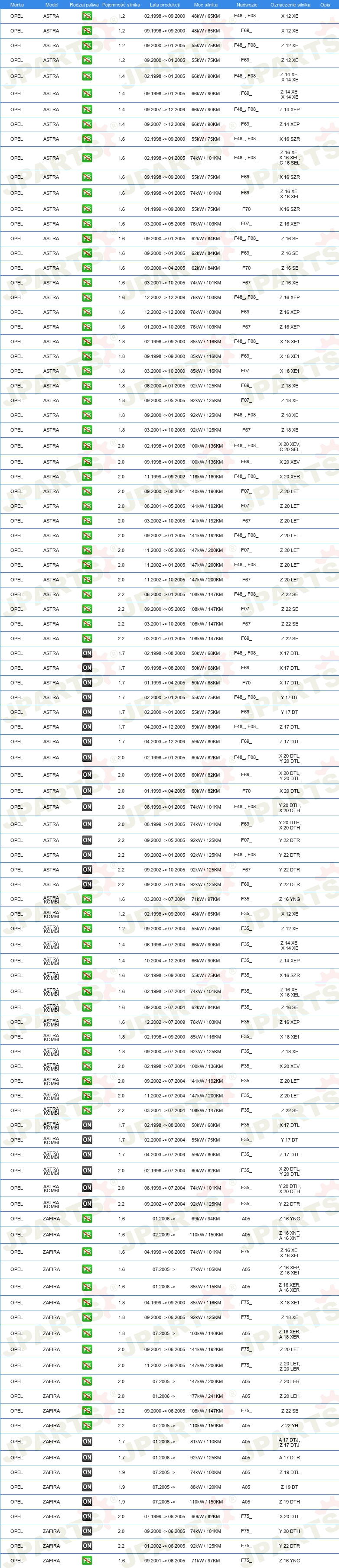The width and height of the screenshot is (339, 1568).
Task: Click diesel ON icon for Zafira Z 19 DTH
Action: click(87, 1502)
